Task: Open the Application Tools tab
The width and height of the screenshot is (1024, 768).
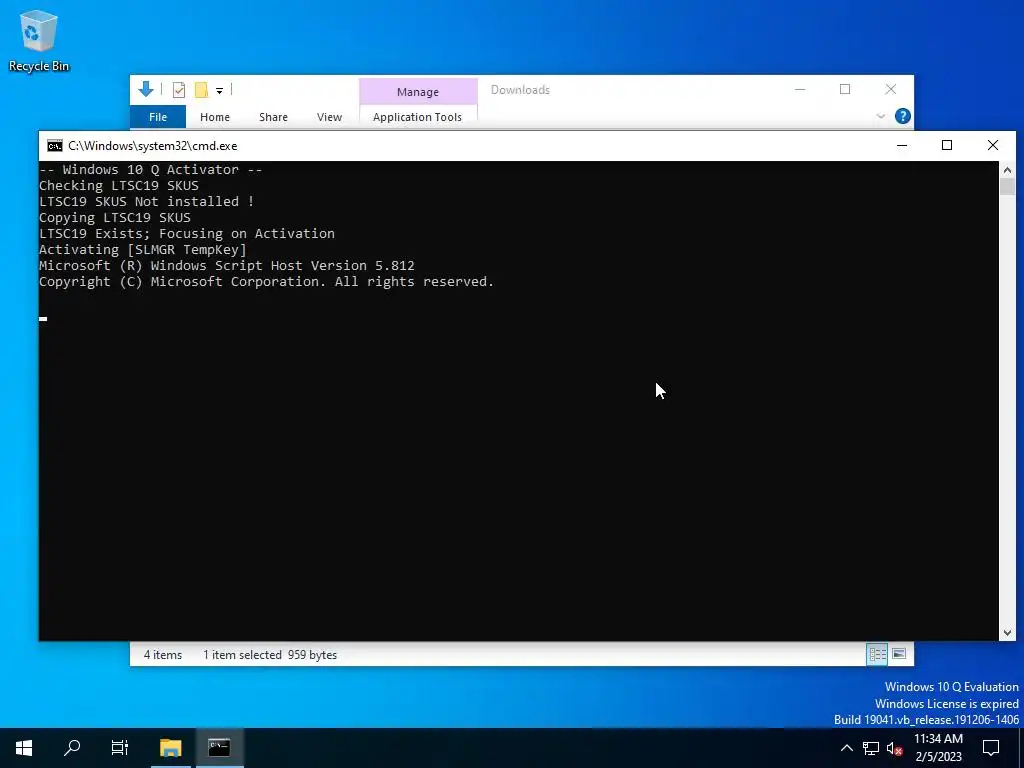Action: pos(417,117)
